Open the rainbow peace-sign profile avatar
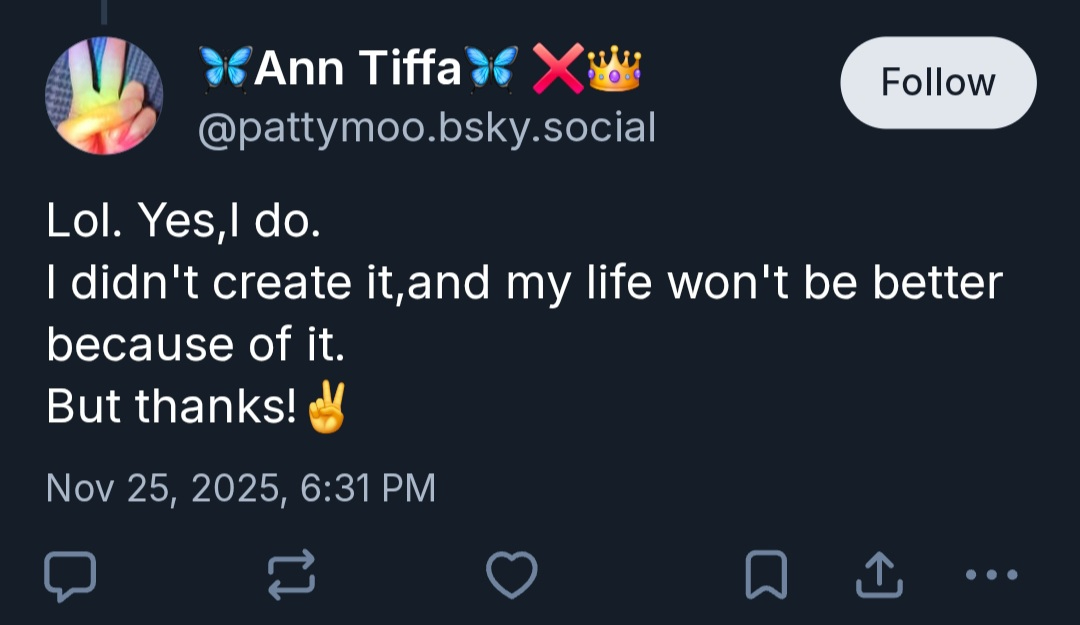Viewport: 1080px width, 625px height. pyautogui.click(x=104, y=96)
